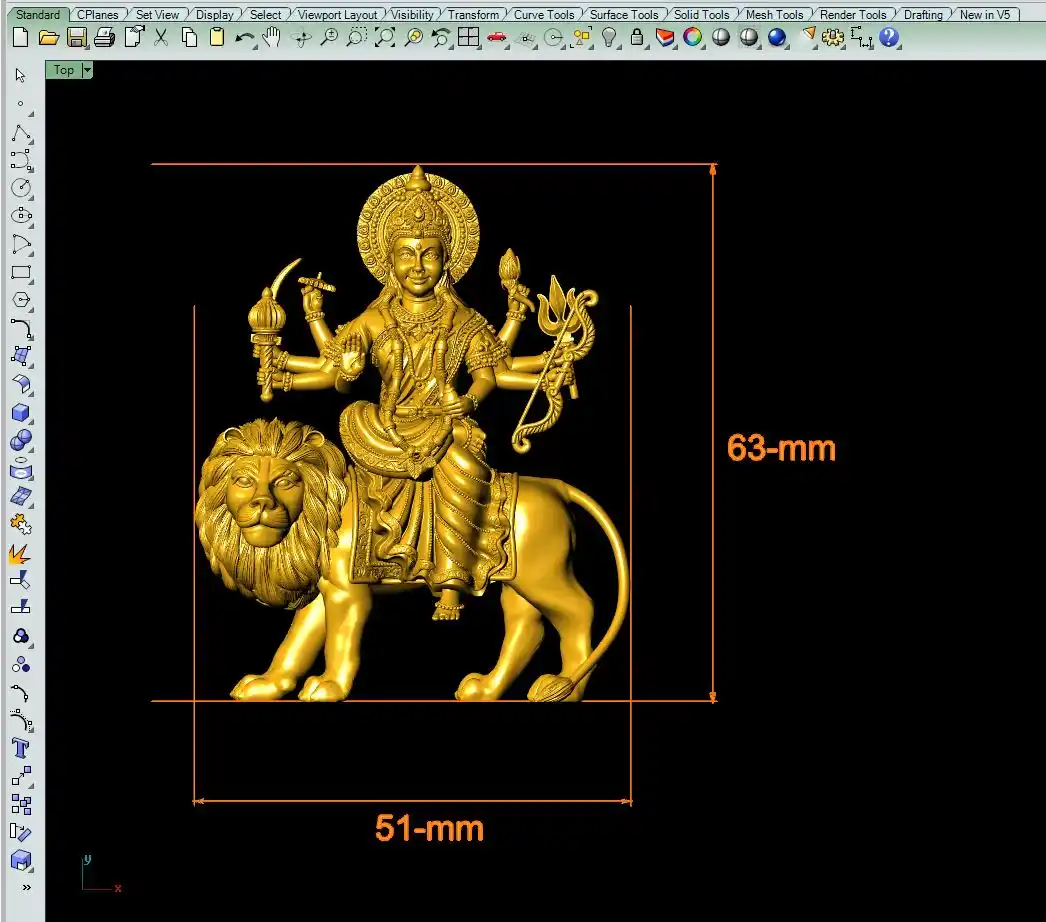Expand the sidebar overflow chevron at bottom
Viewport: 1046px width, 922px height.
point(26,887)
